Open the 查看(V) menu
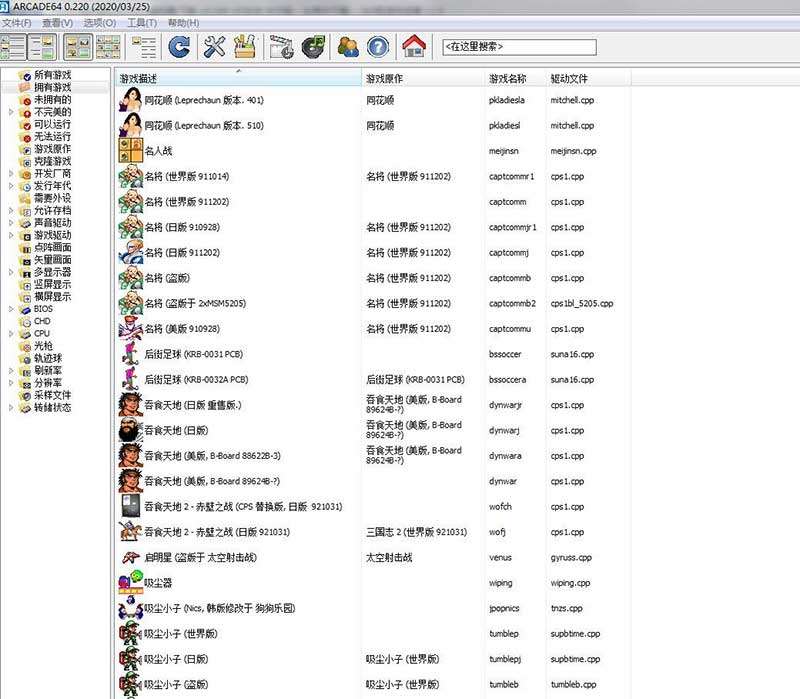Image resolution: width=800 pixels, height=699 pixels. point(57,23)
